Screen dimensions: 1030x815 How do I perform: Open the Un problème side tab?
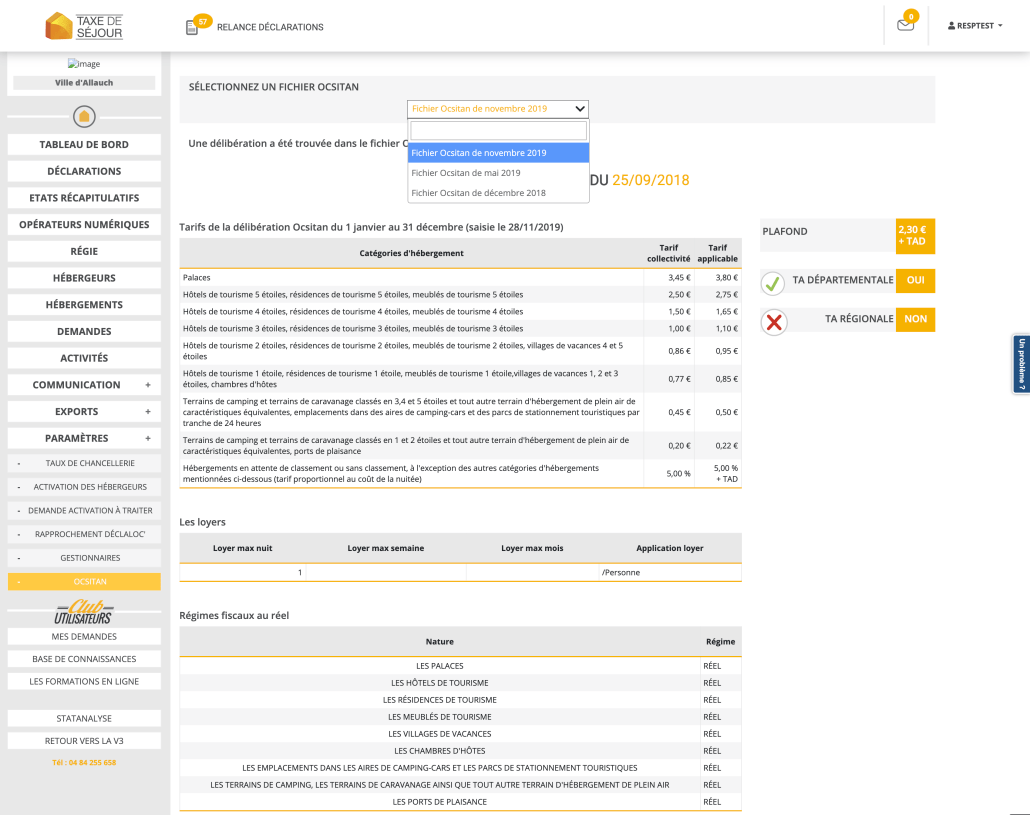click(x=1021, y=364)
